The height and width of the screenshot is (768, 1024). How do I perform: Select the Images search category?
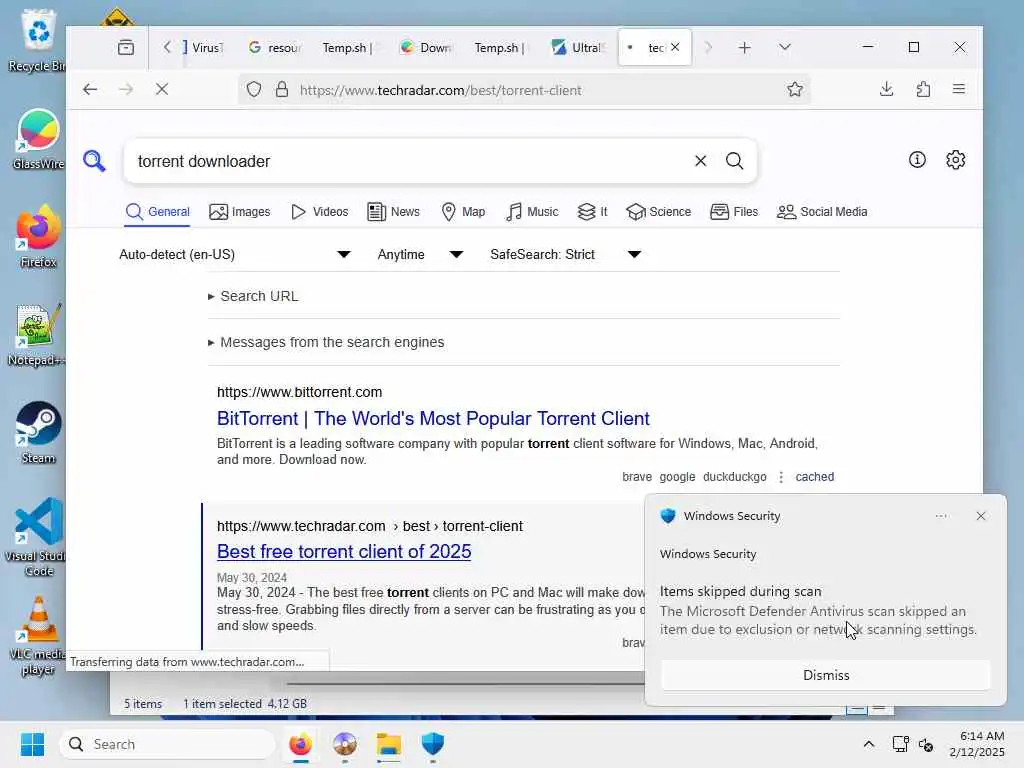(240, 212)
